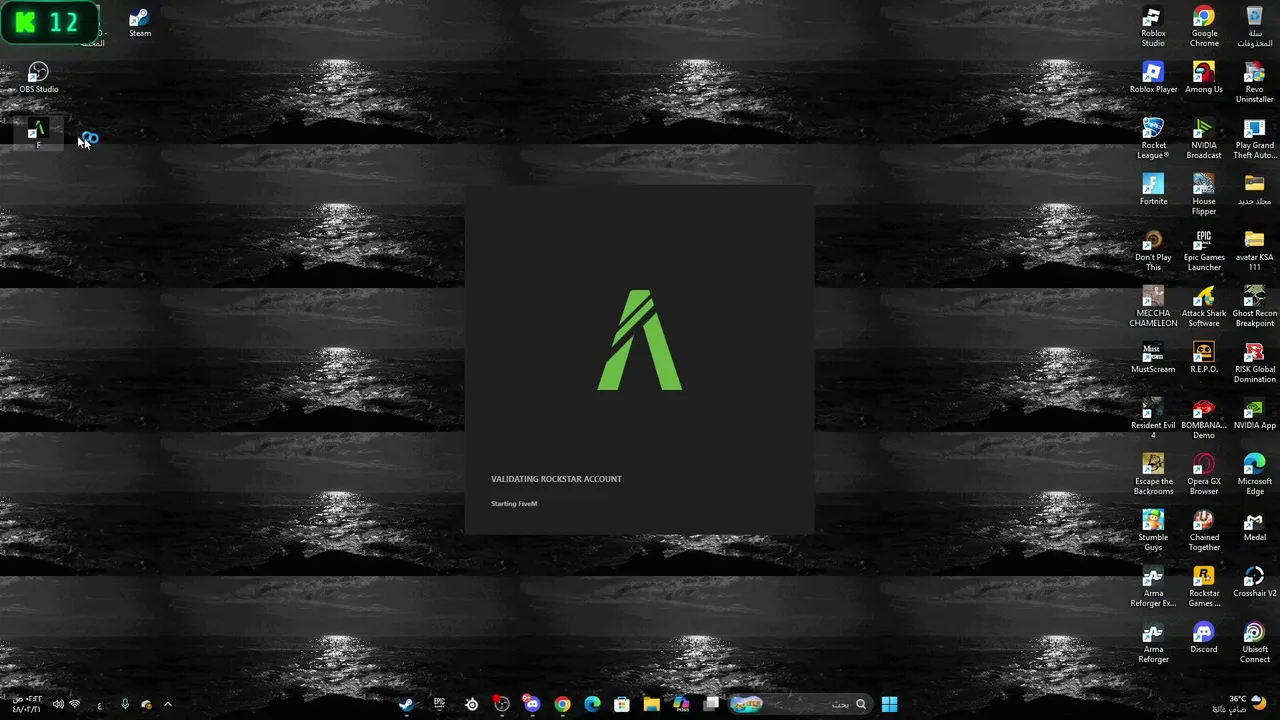The image size is (1280, 720).
Task: Open the Don't Play This shortcut
Action: pyautogui.click(x=1153, y=251)
